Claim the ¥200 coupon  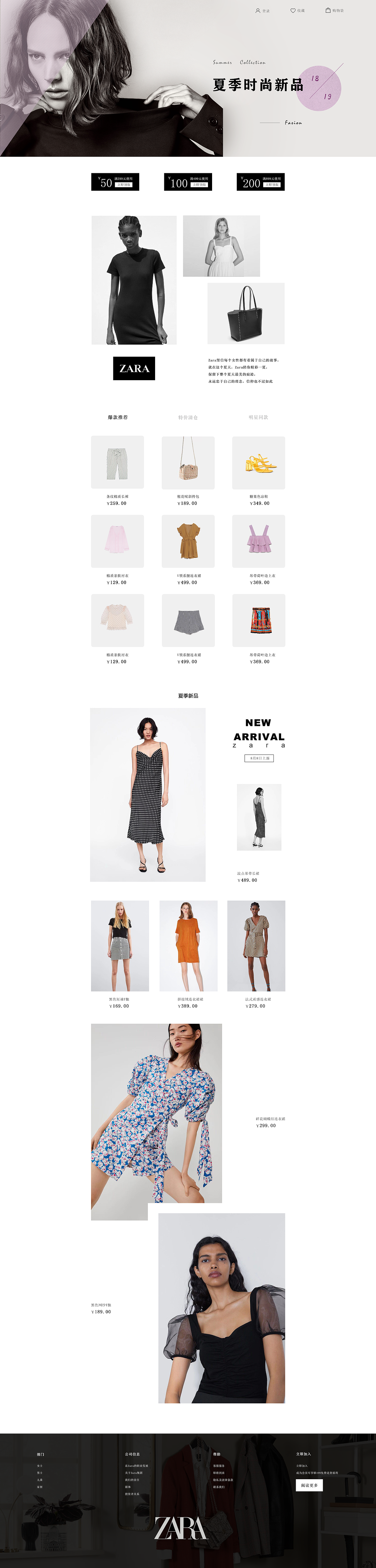pos(260,182)
